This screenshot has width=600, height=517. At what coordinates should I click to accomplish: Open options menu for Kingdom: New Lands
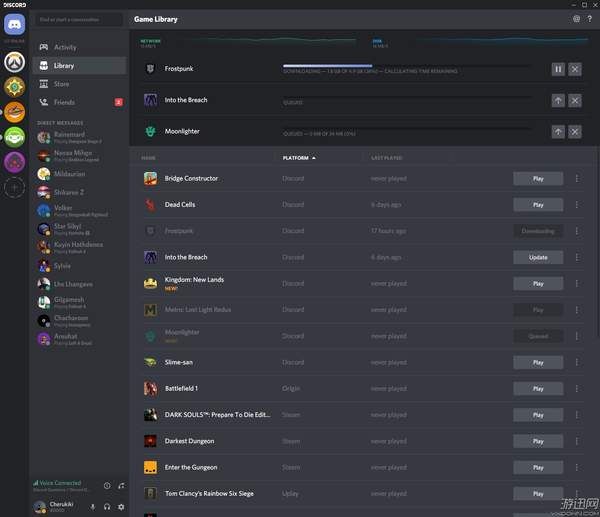tap(577, 284)
